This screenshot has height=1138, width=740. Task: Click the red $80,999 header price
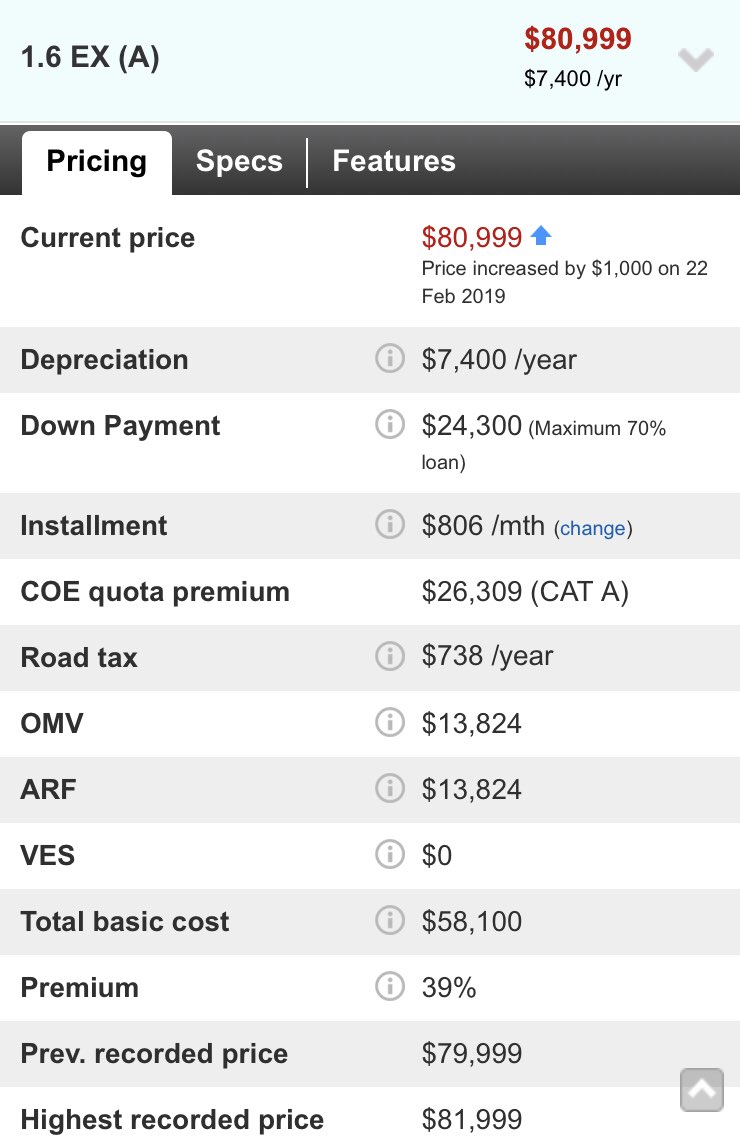click(x=578, y=40)
